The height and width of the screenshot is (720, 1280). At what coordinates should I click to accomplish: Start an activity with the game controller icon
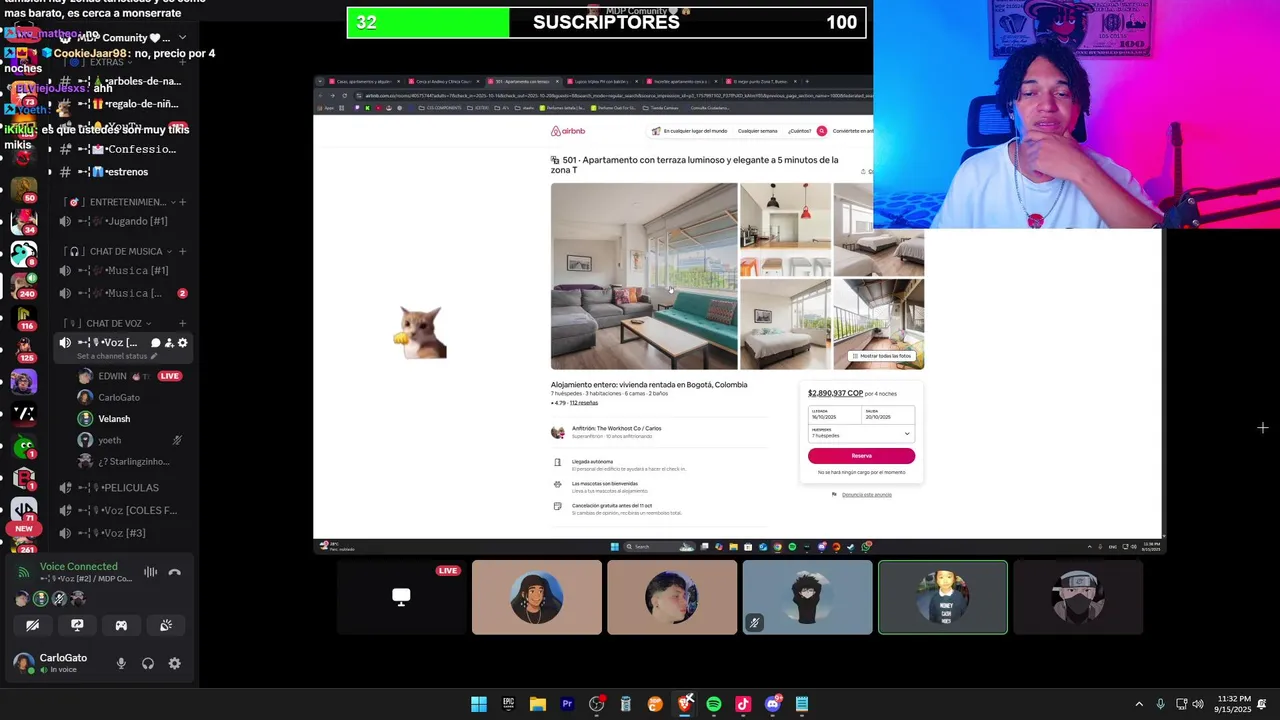pyautogui.click(x=121, y=625)
